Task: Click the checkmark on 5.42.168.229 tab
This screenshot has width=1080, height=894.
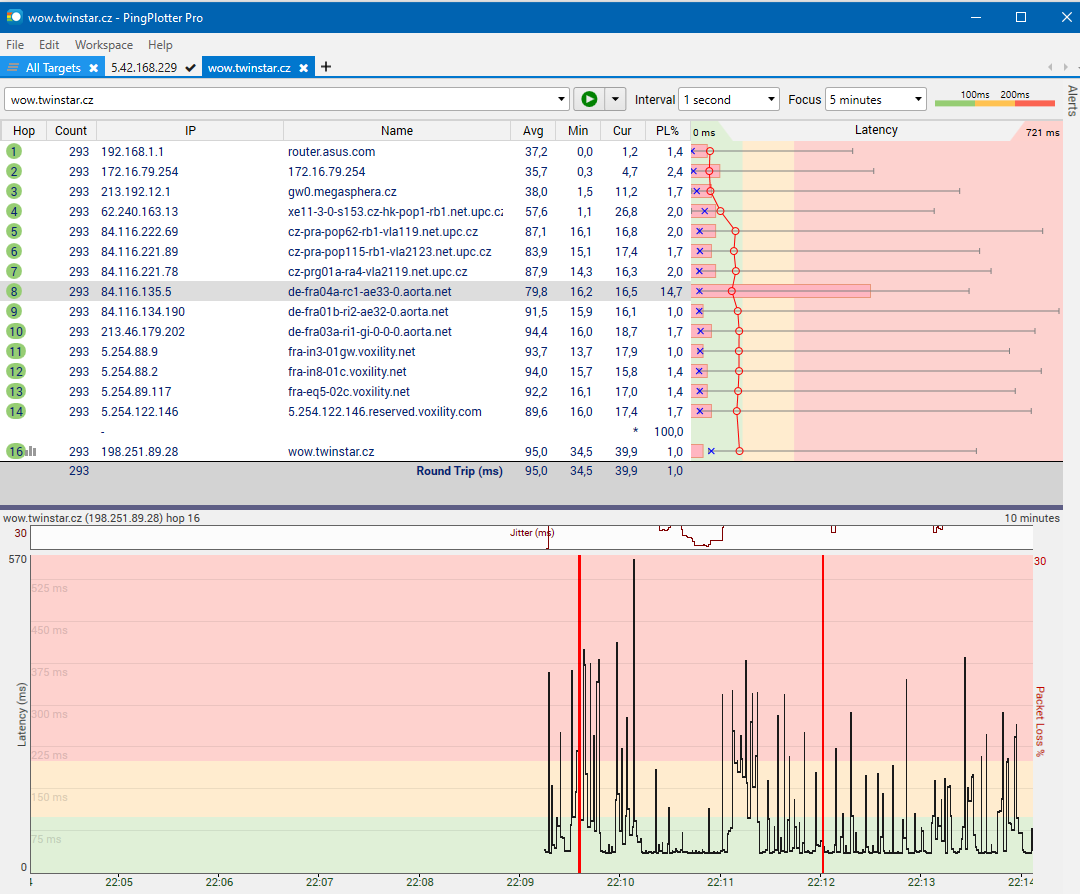Action: pos(190,68)
